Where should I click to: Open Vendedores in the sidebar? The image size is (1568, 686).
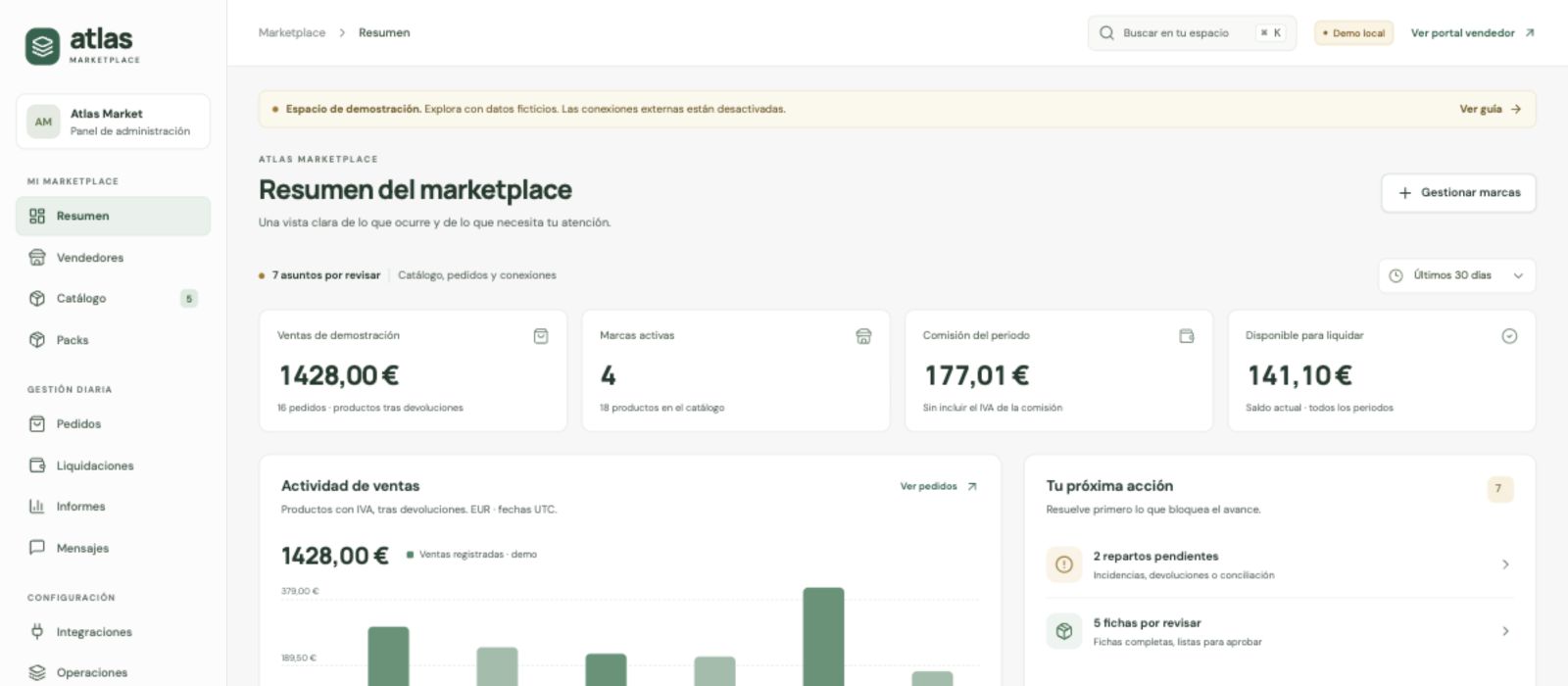[x=113, y=258]
